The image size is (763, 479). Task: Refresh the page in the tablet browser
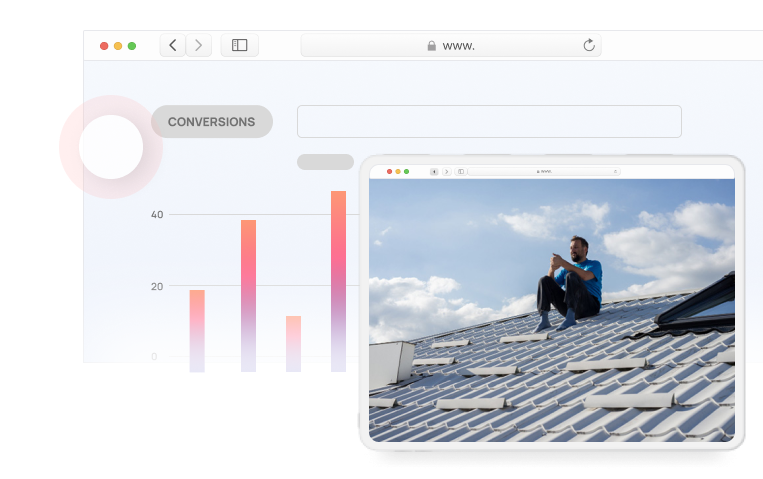click(x=615, y=172)
